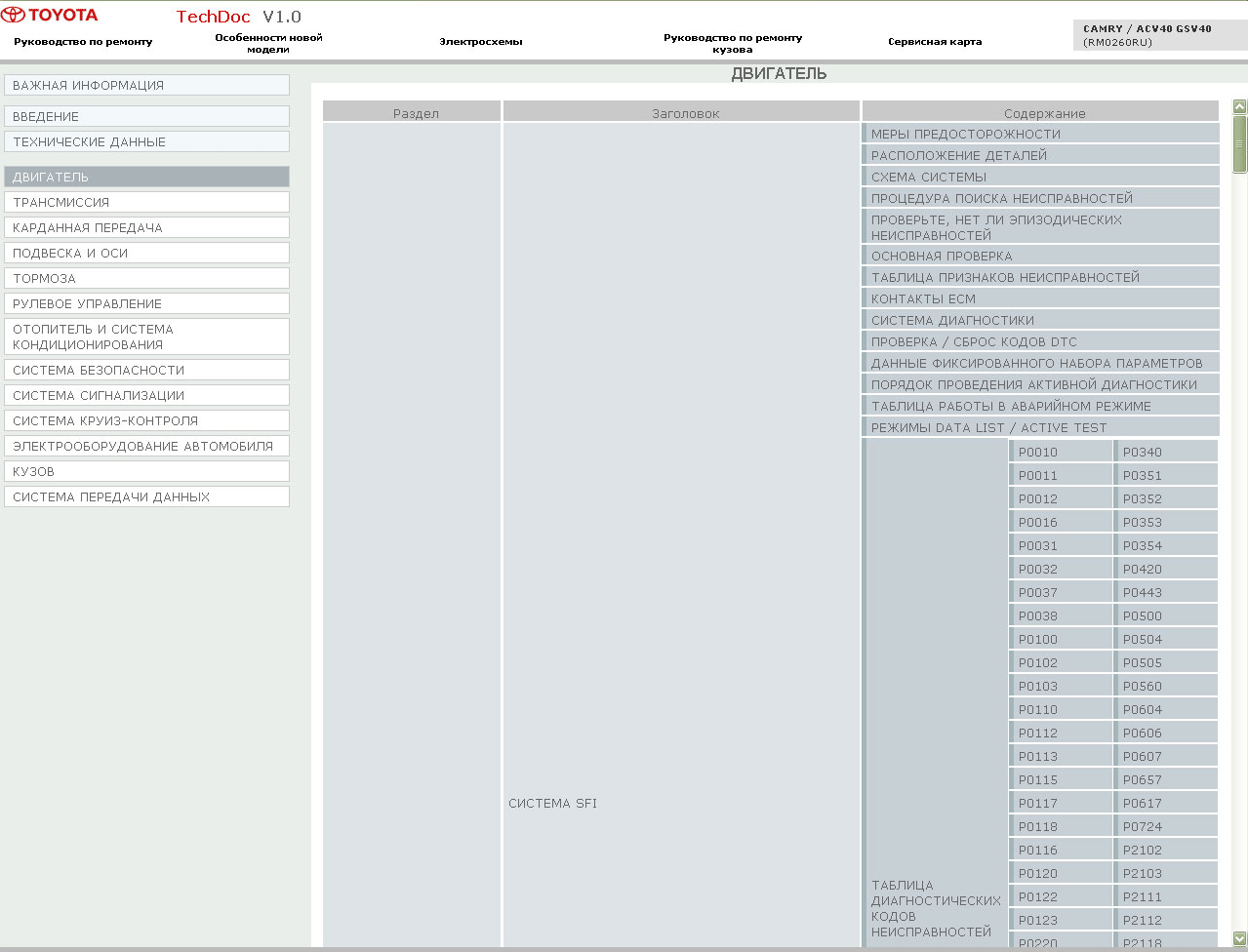Viewport: 1248px width, 952px height.
Task: Open trouble code P0011
Action: (1061, 475)
